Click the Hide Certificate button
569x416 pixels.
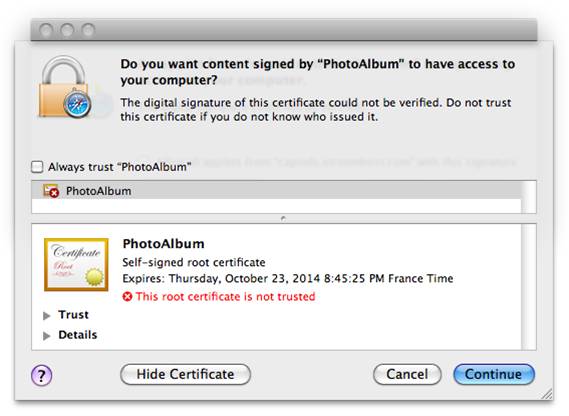click(185, 374)
